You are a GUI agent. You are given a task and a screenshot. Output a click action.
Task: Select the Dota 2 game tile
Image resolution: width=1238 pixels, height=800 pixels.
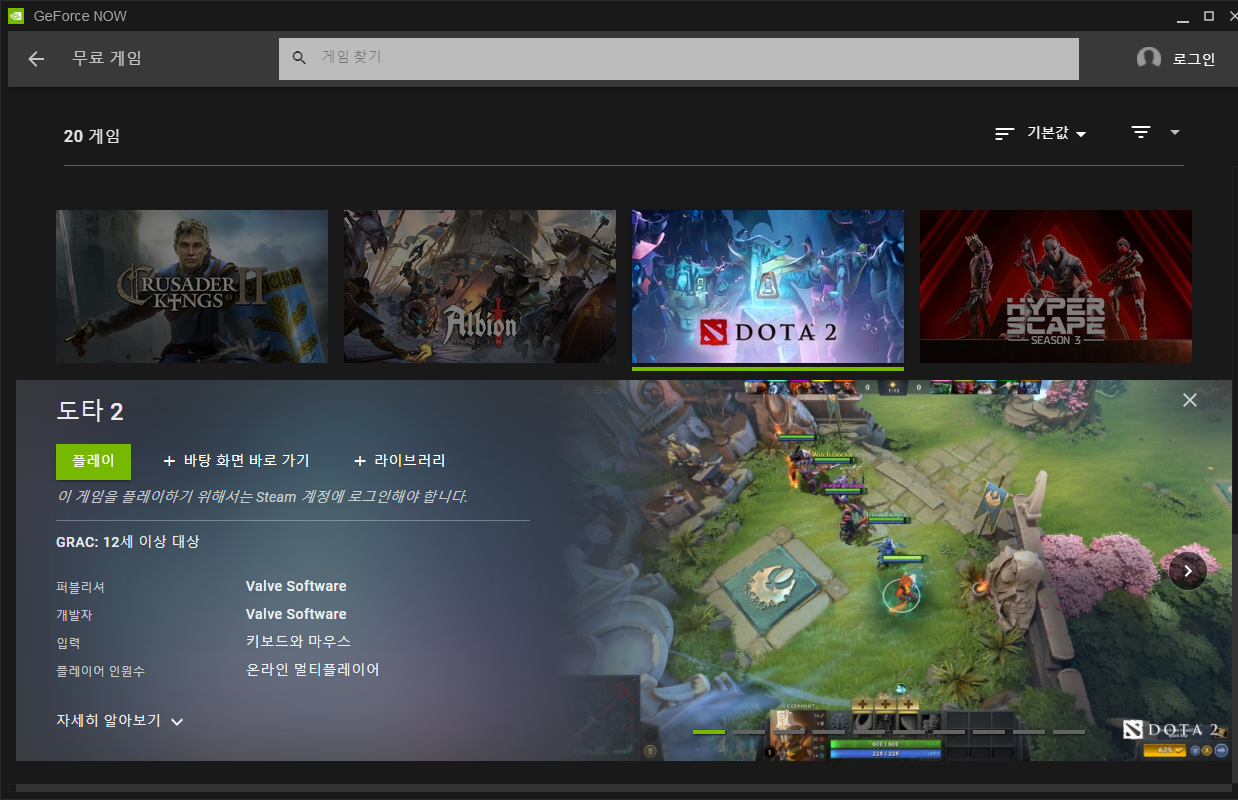click(768, 286)
